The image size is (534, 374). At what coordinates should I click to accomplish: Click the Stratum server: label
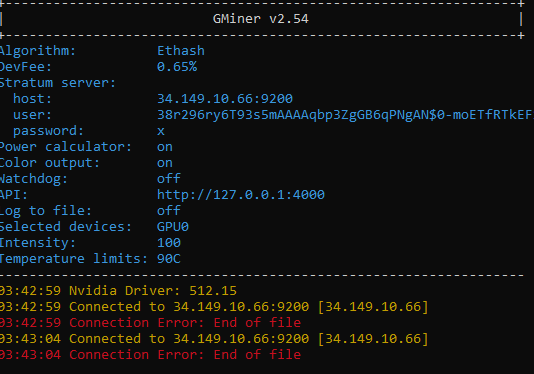(58, 83)
